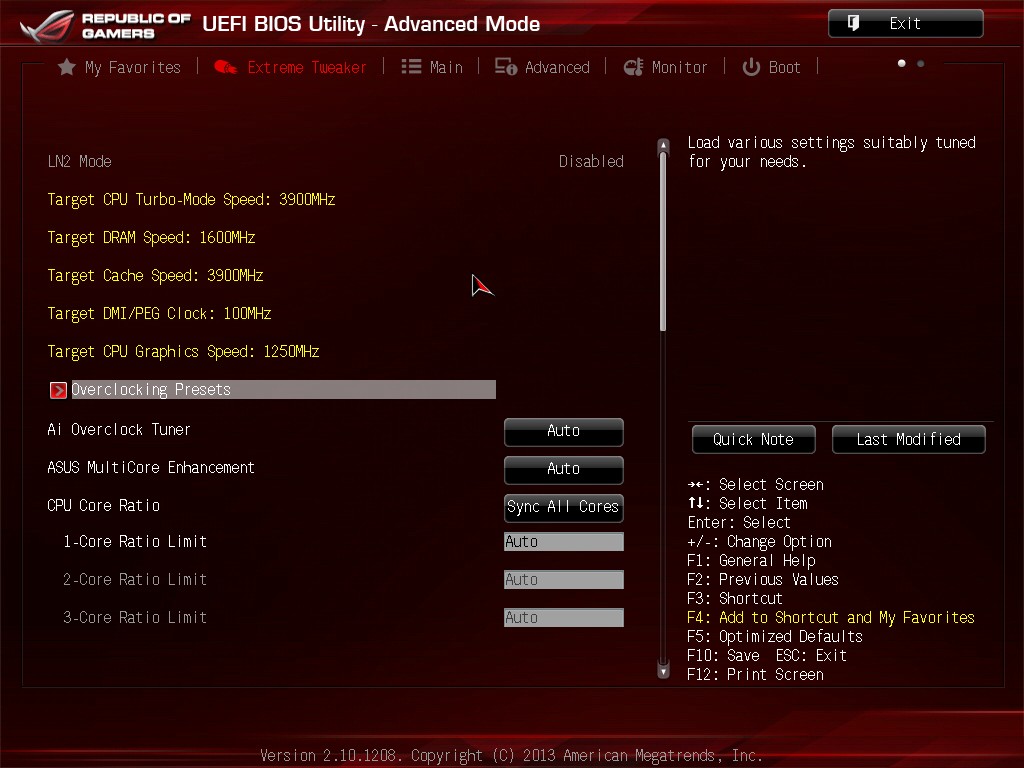
Task: Select 3-Core Ratio Limit label
Action: 135,617
